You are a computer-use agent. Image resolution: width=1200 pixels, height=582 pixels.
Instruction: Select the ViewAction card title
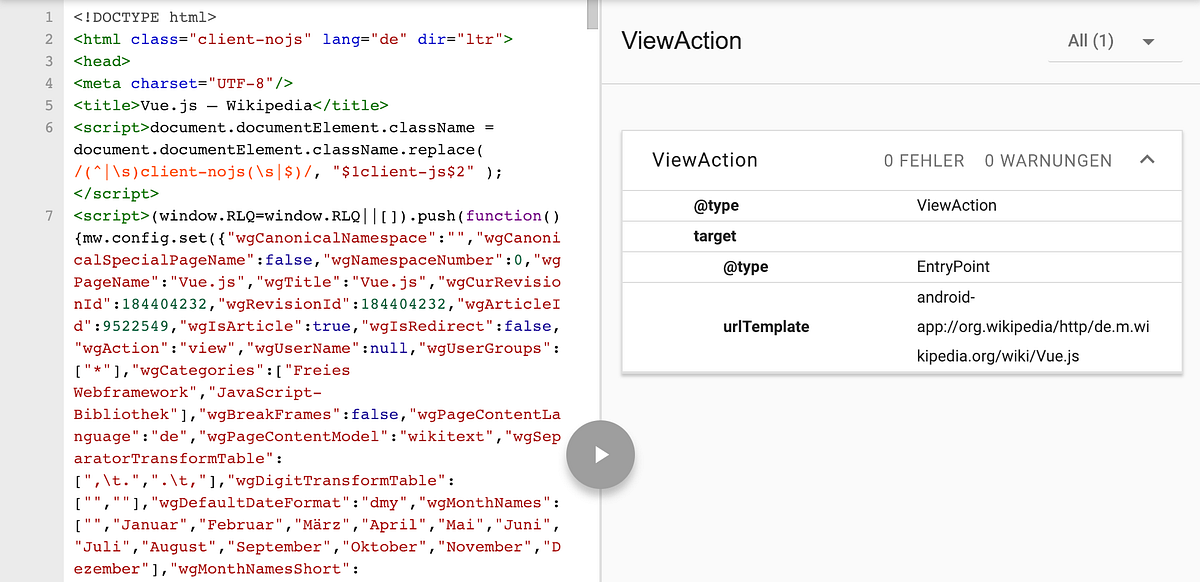(703, 159)
